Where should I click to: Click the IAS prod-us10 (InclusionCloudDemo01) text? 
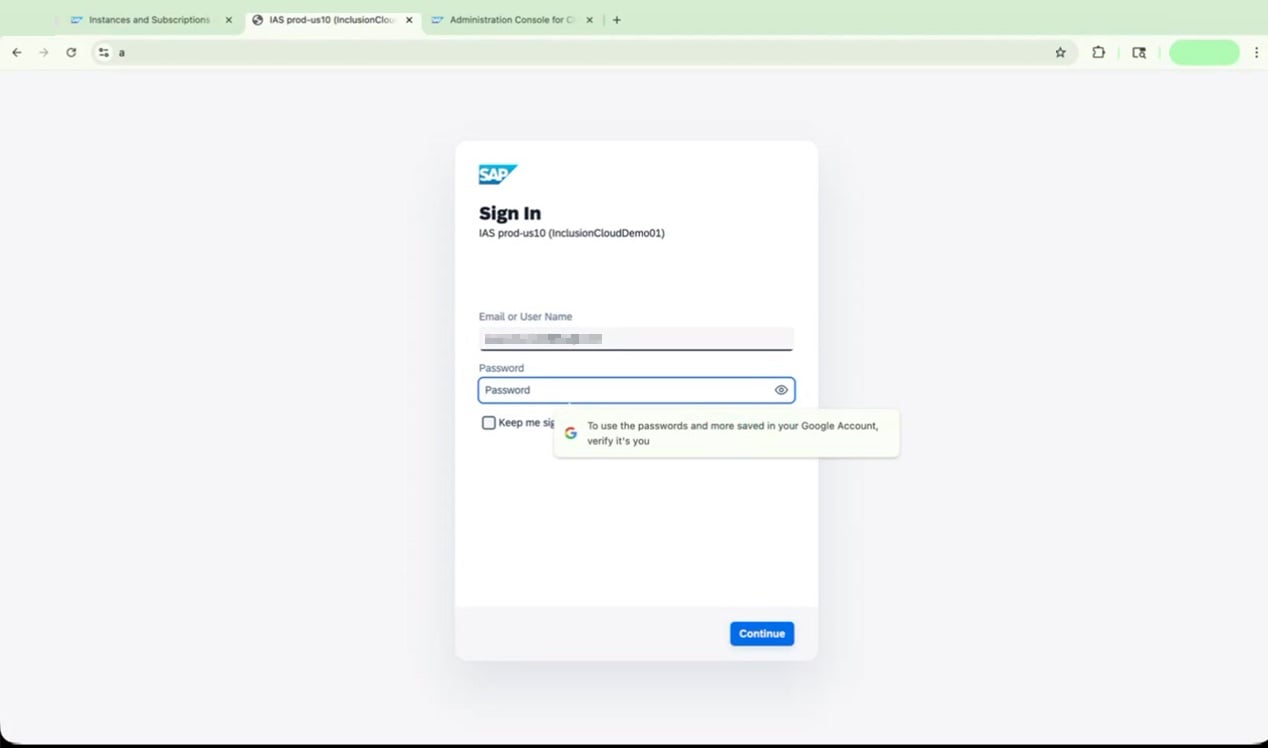tap(572, 233)
